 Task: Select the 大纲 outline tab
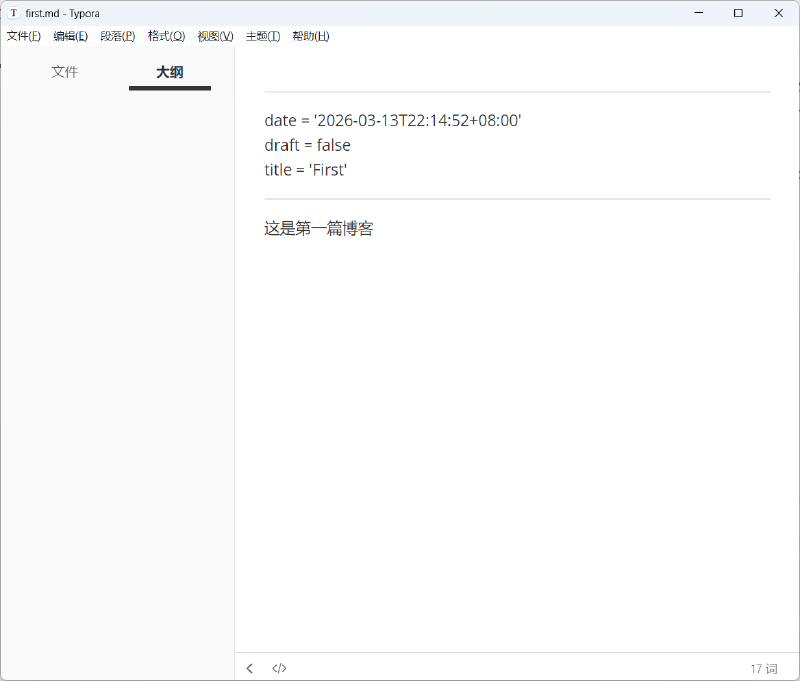pos(169,71)
